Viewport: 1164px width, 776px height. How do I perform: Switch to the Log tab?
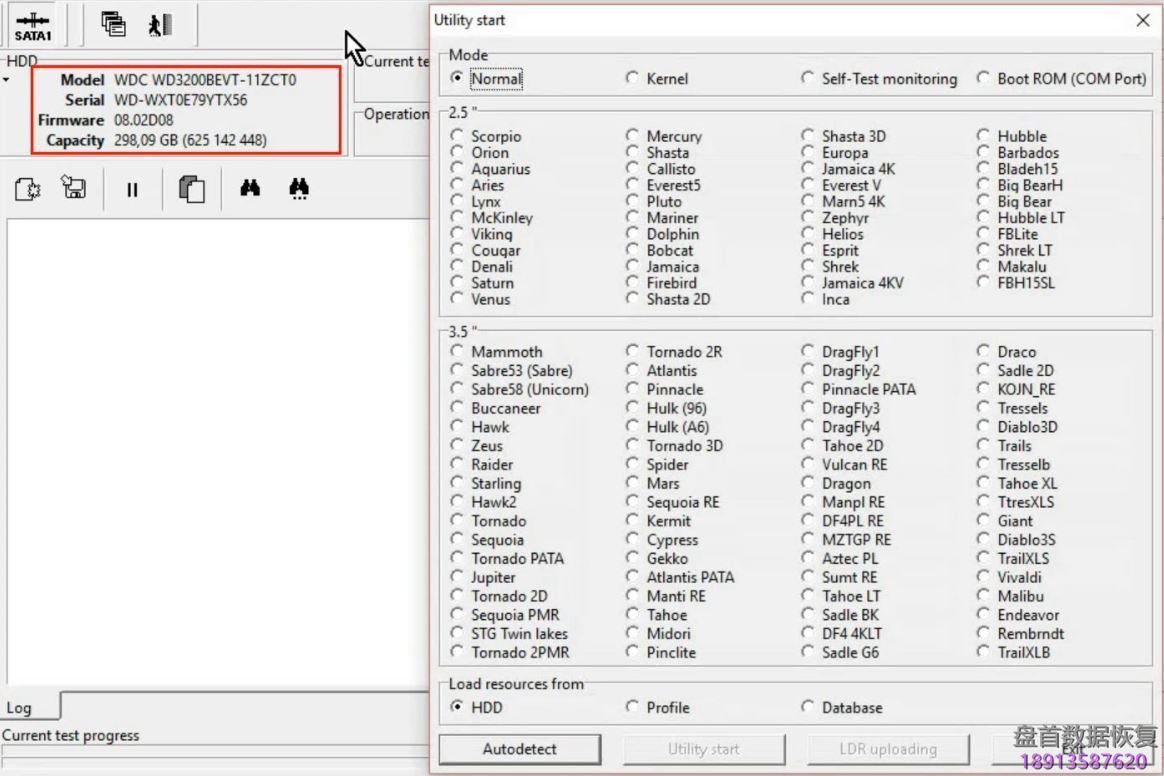tap(24, 707)
